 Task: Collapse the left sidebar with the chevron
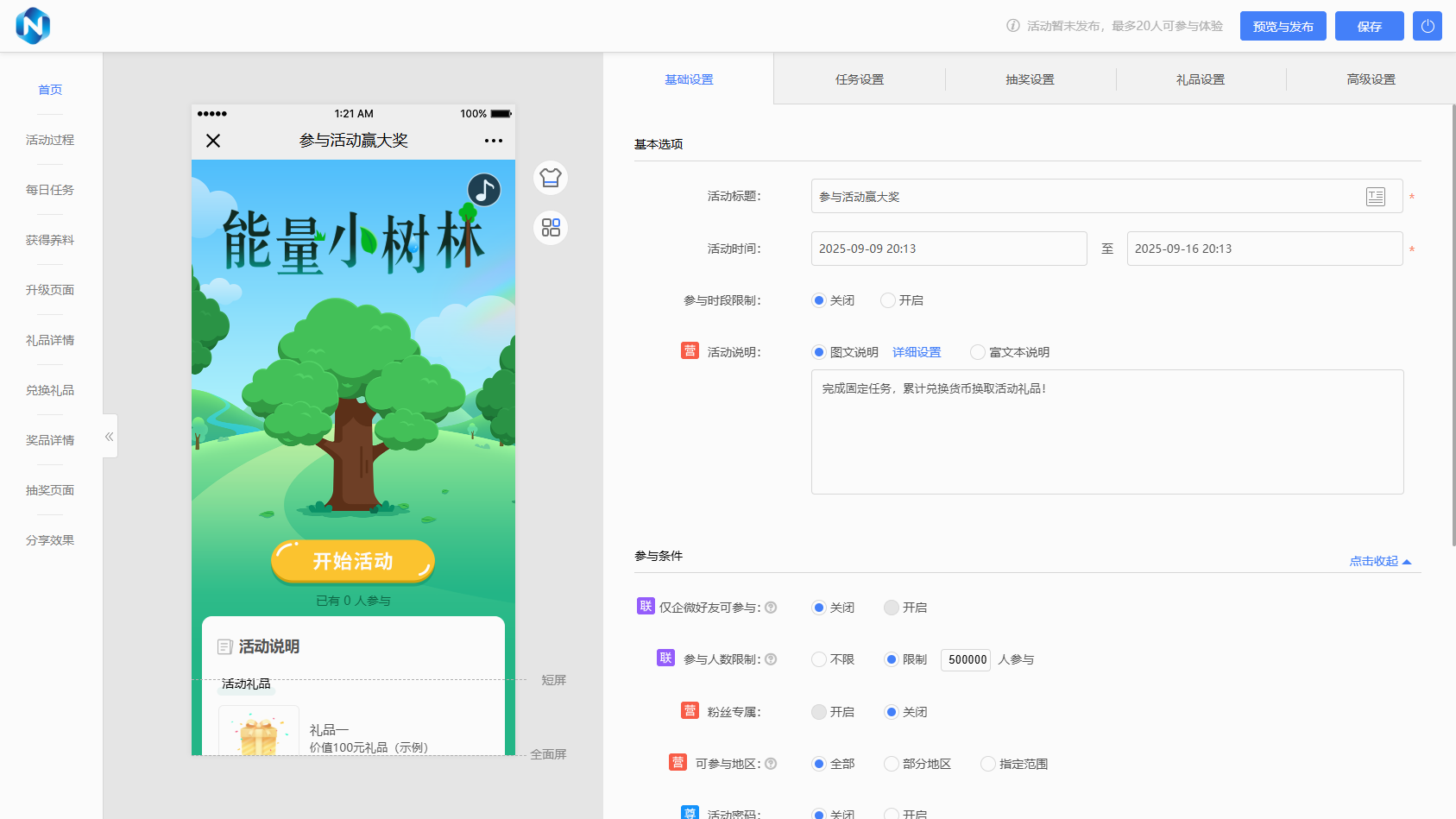tap(110, 436)
